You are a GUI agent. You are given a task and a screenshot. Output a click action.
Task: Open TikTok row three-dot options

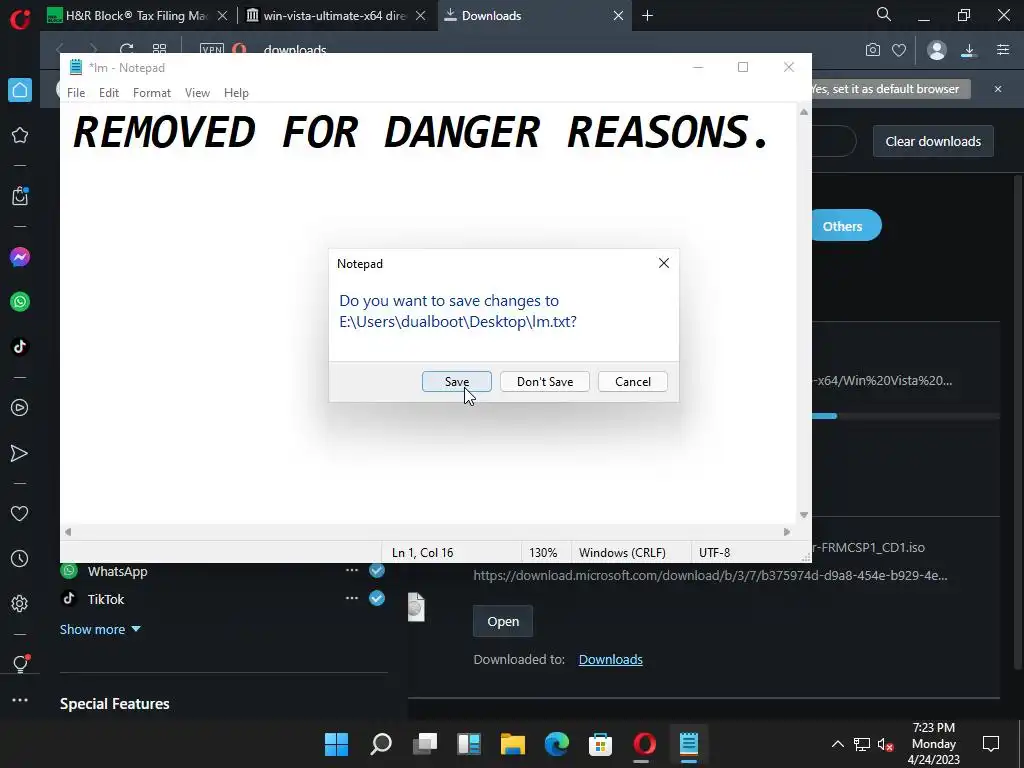tap(351, 598)
